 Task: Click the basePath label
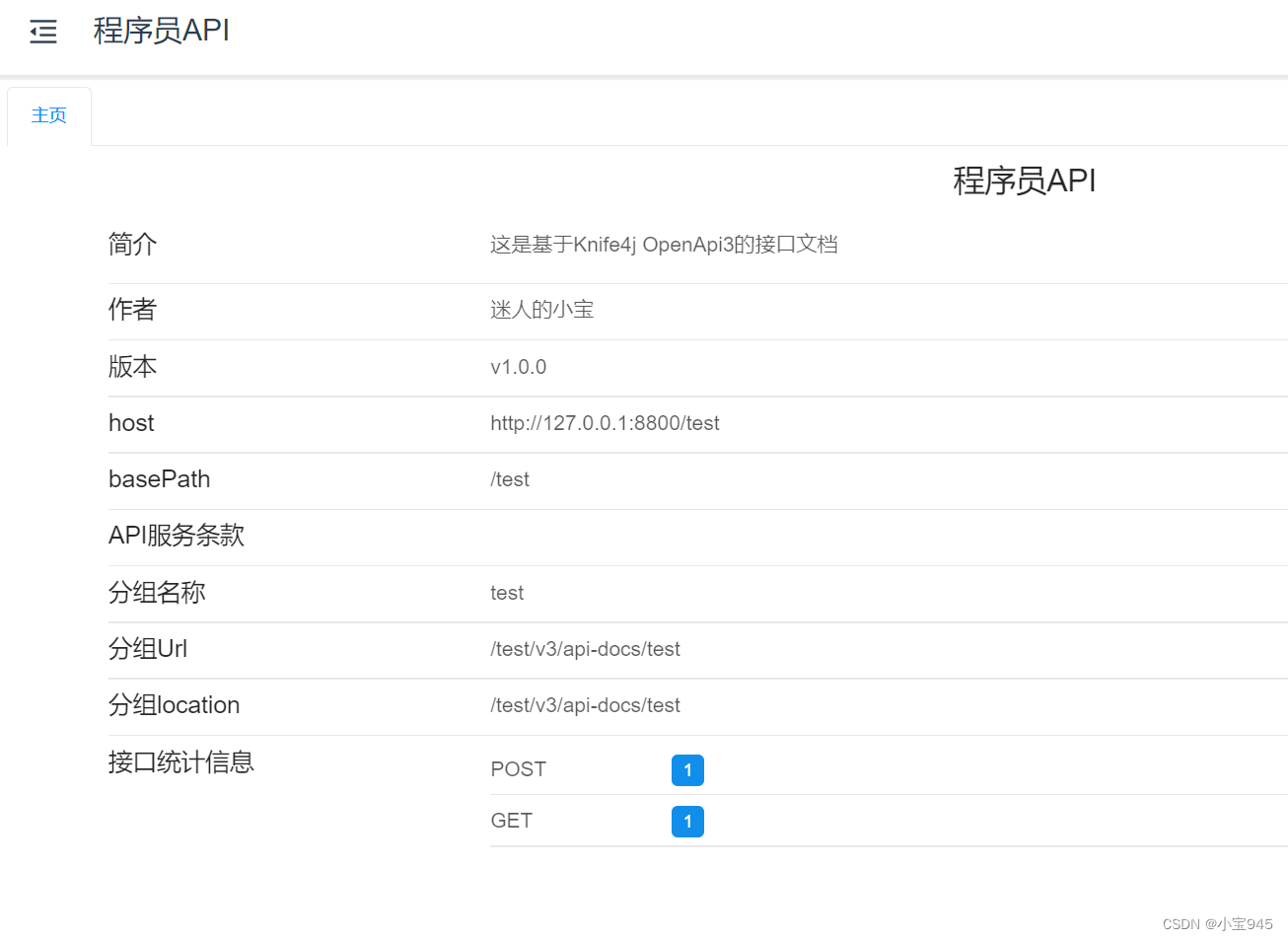159,479
